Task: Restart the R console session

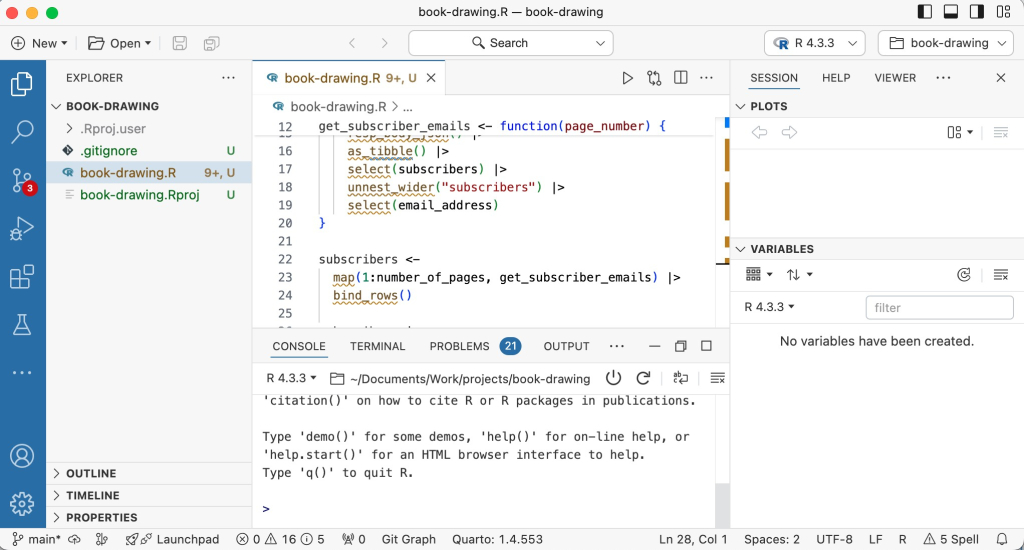Action: (643, 378)
